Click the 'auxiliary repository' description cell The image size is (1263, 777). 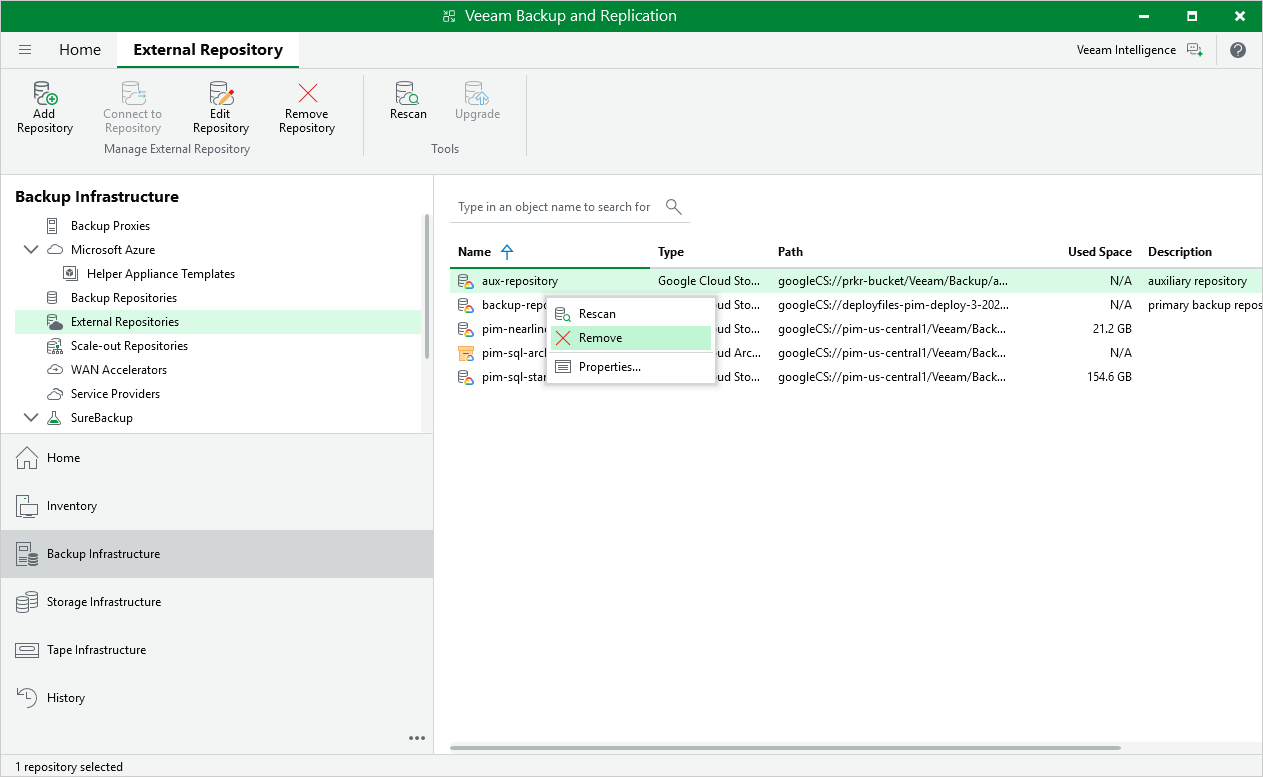point(1197,281)
